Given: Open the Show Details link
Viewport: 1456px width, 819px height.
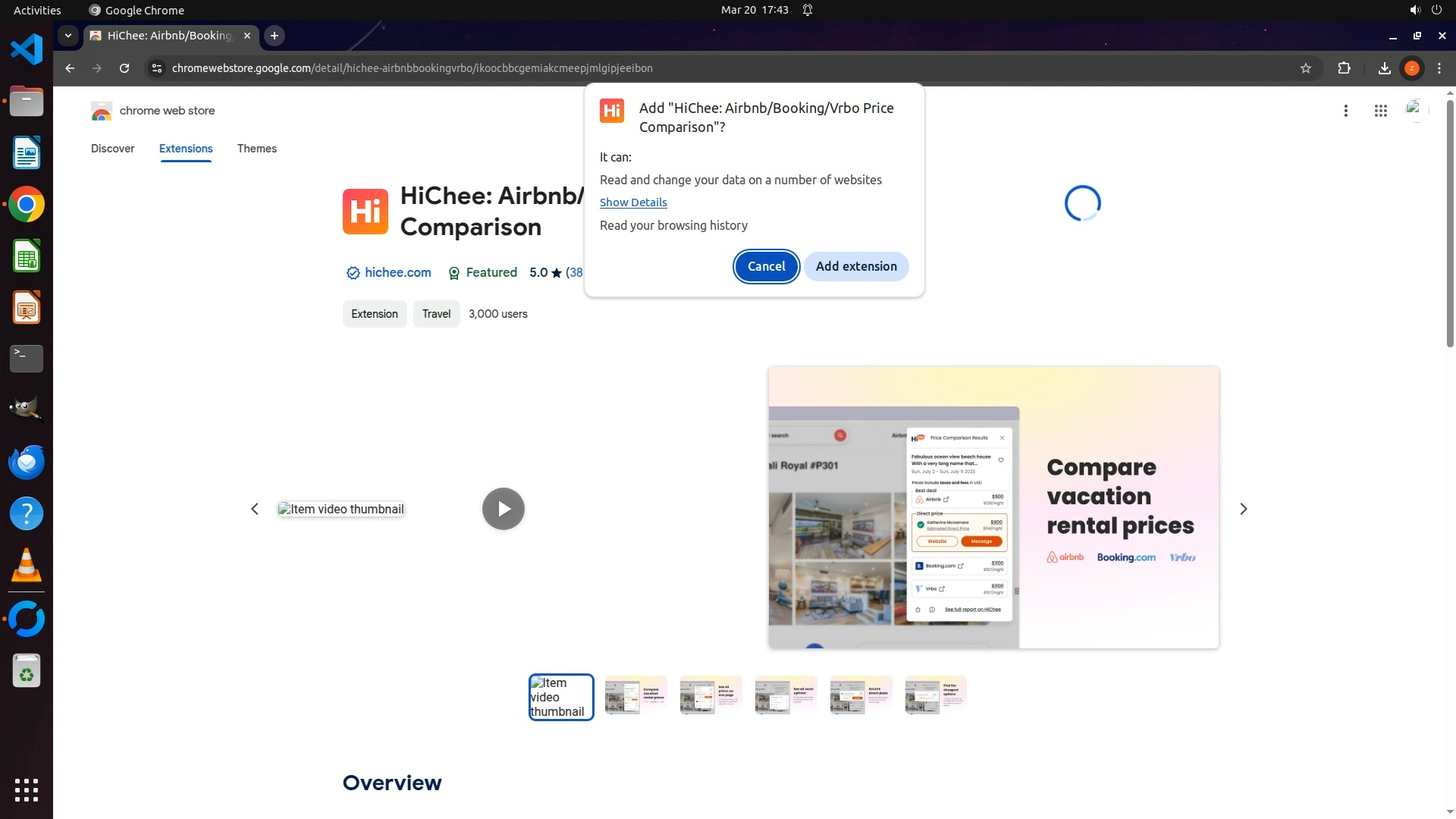Looking at the screenshot, I should point(633,202).
